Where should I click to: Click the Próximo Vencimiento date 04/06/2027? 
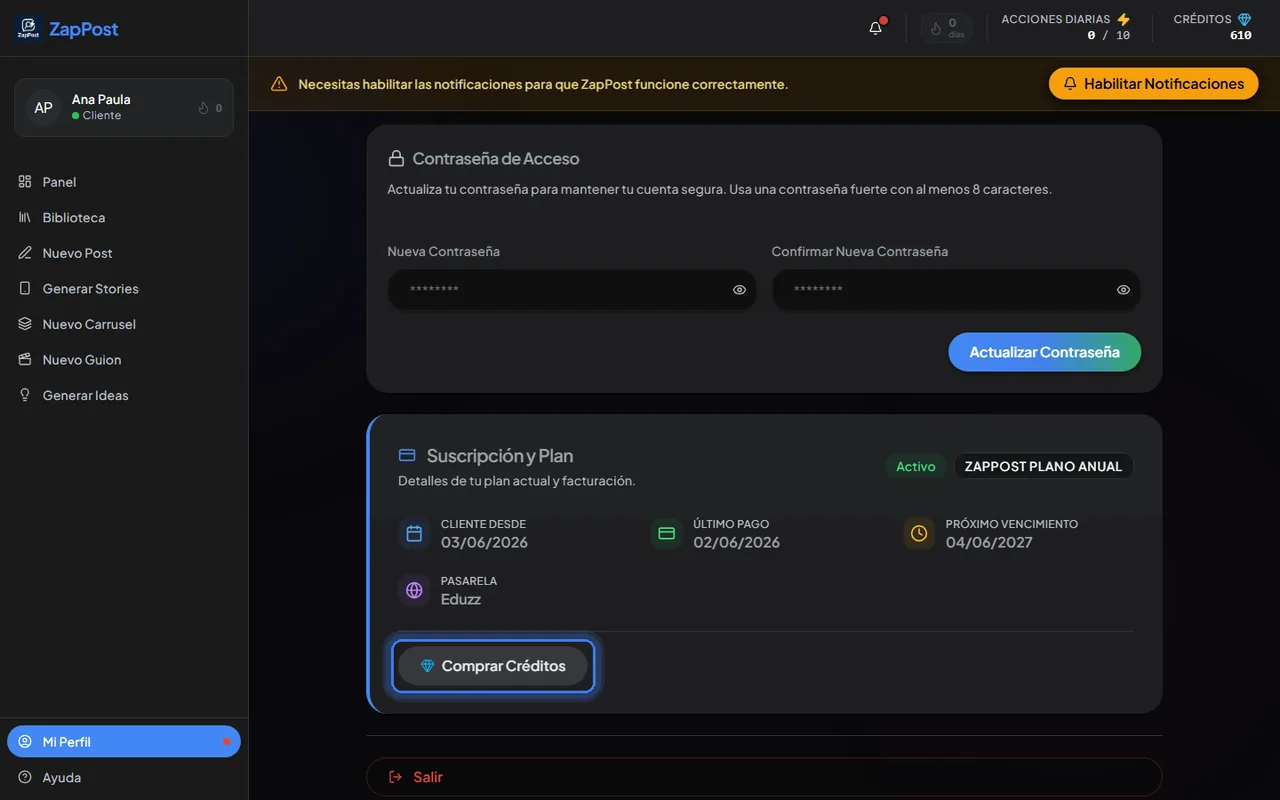[x=989, y=543]
